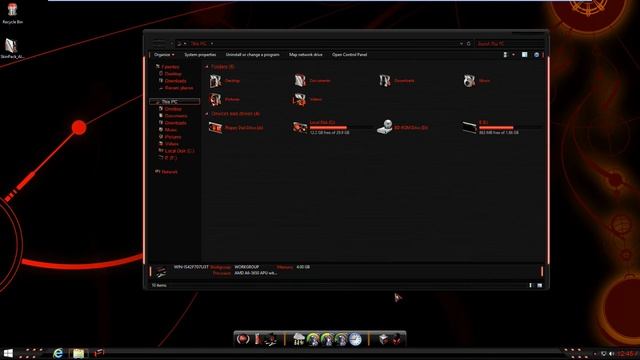Open File Explorer from the taskbar
Image resolution: width=640 pixels, height=360 pixels.
click(78, 353)
